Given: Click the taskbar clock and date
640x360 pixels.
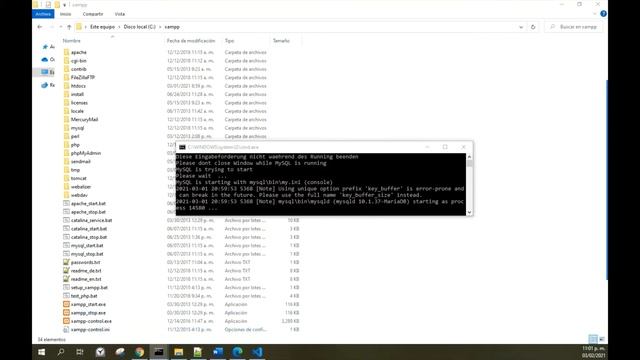Looking at the screenshot, I should [x=593, y=352].
